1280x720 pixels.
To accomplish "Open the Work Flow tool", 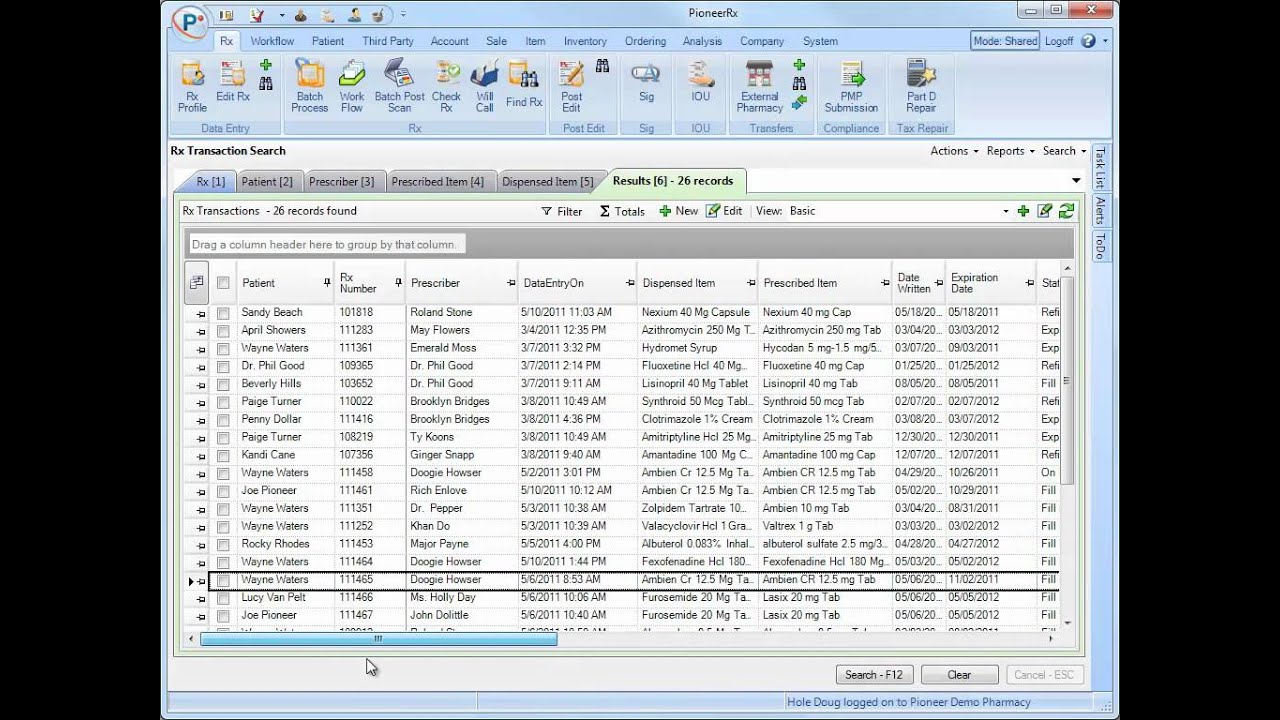I will (x=352, y=87).
